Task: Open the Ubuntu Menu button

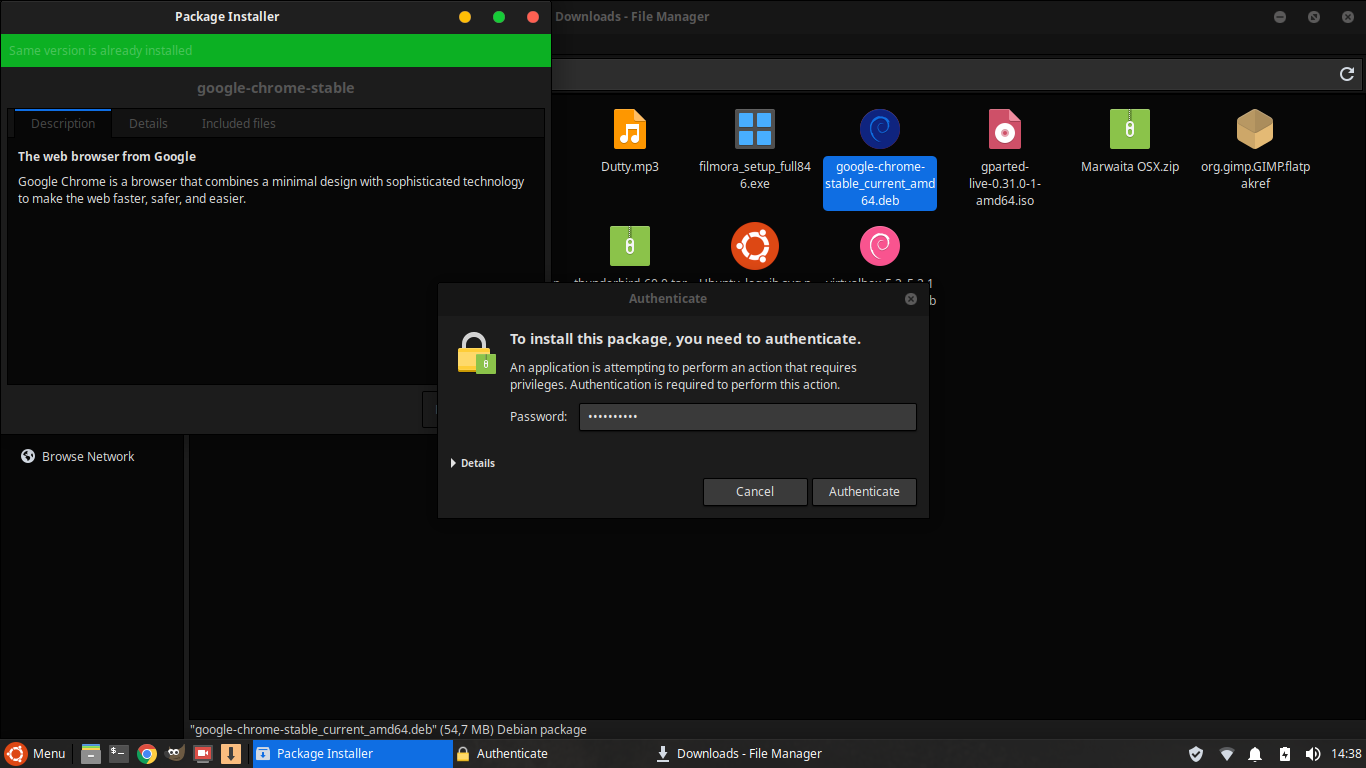Action: (36, 754)
